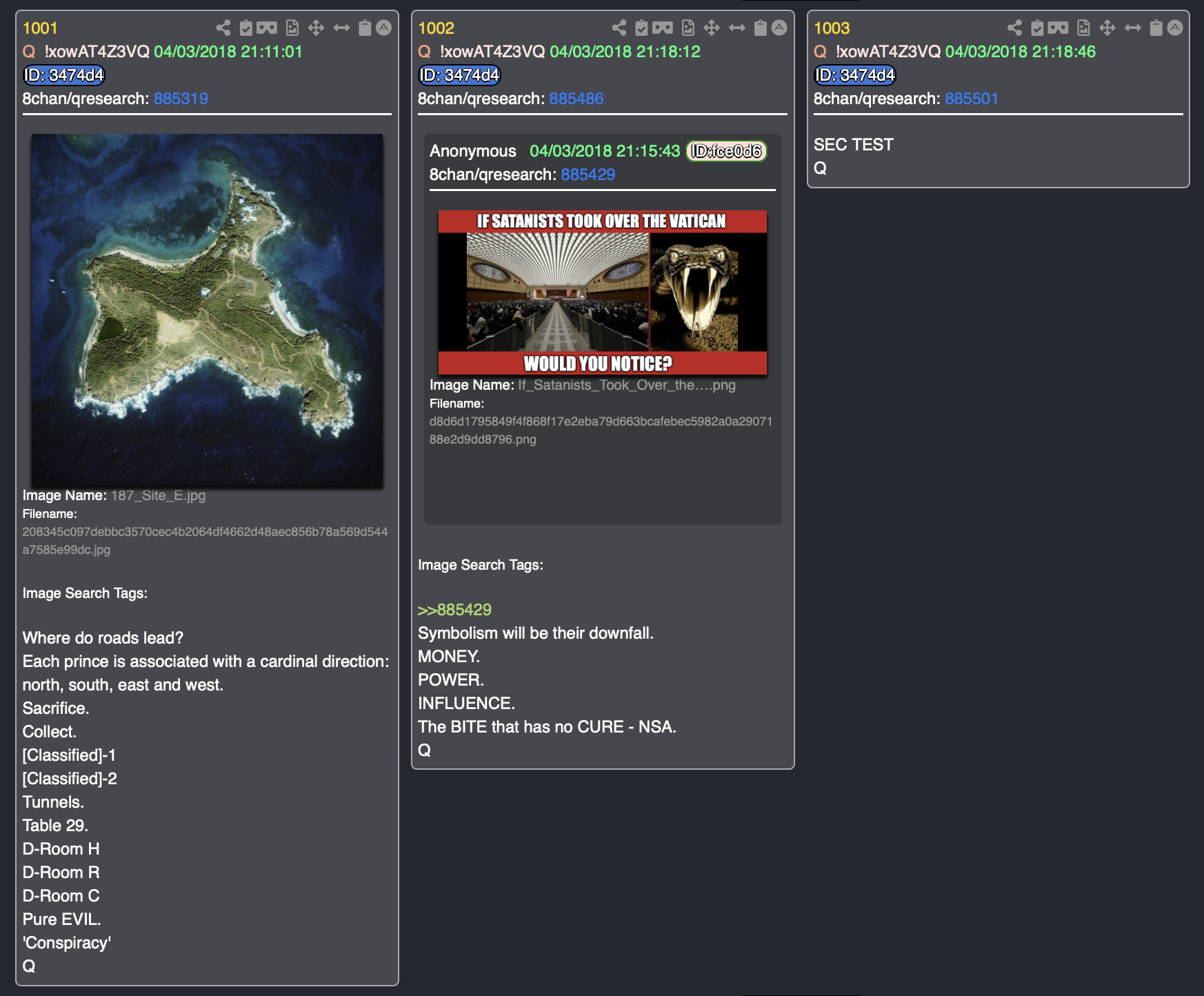Click the filename hash starting d8d6d17958
This screenshot has height=996, width=1204.
pos(601,430)
